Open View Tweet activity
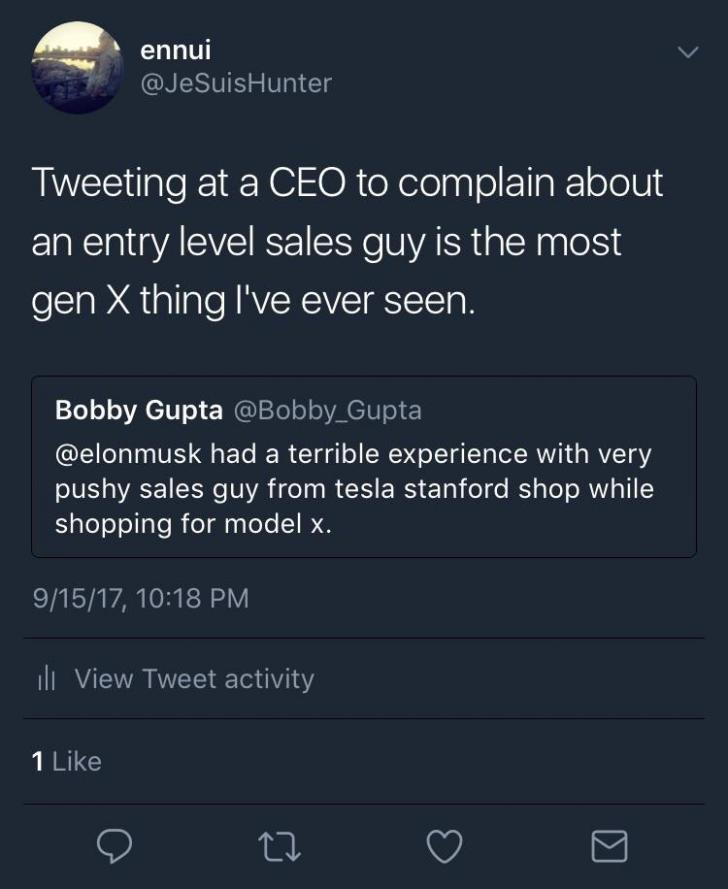 (x=194, y=679)
